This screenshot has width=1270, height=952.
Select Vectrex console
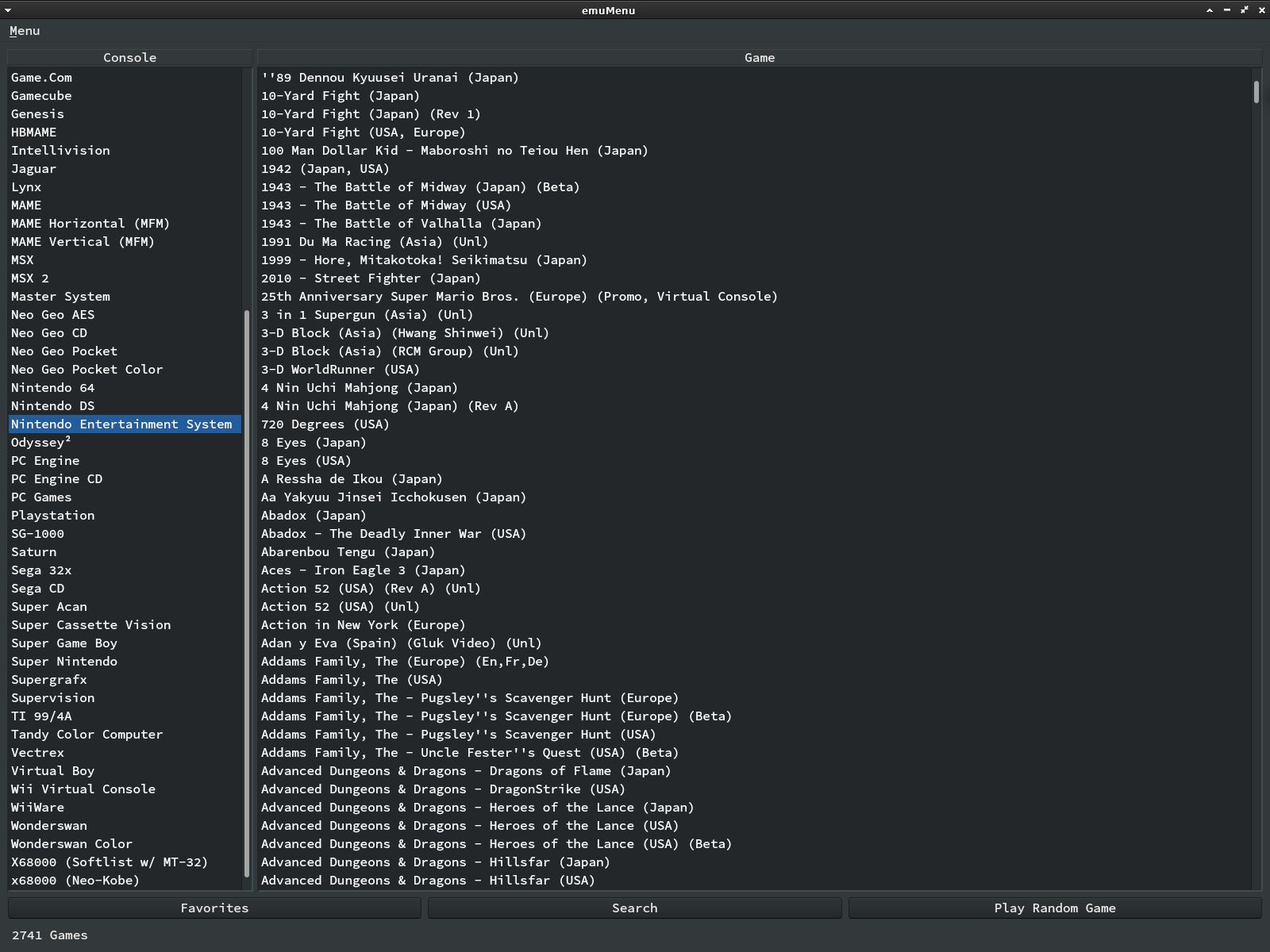[x=125, y=753]
